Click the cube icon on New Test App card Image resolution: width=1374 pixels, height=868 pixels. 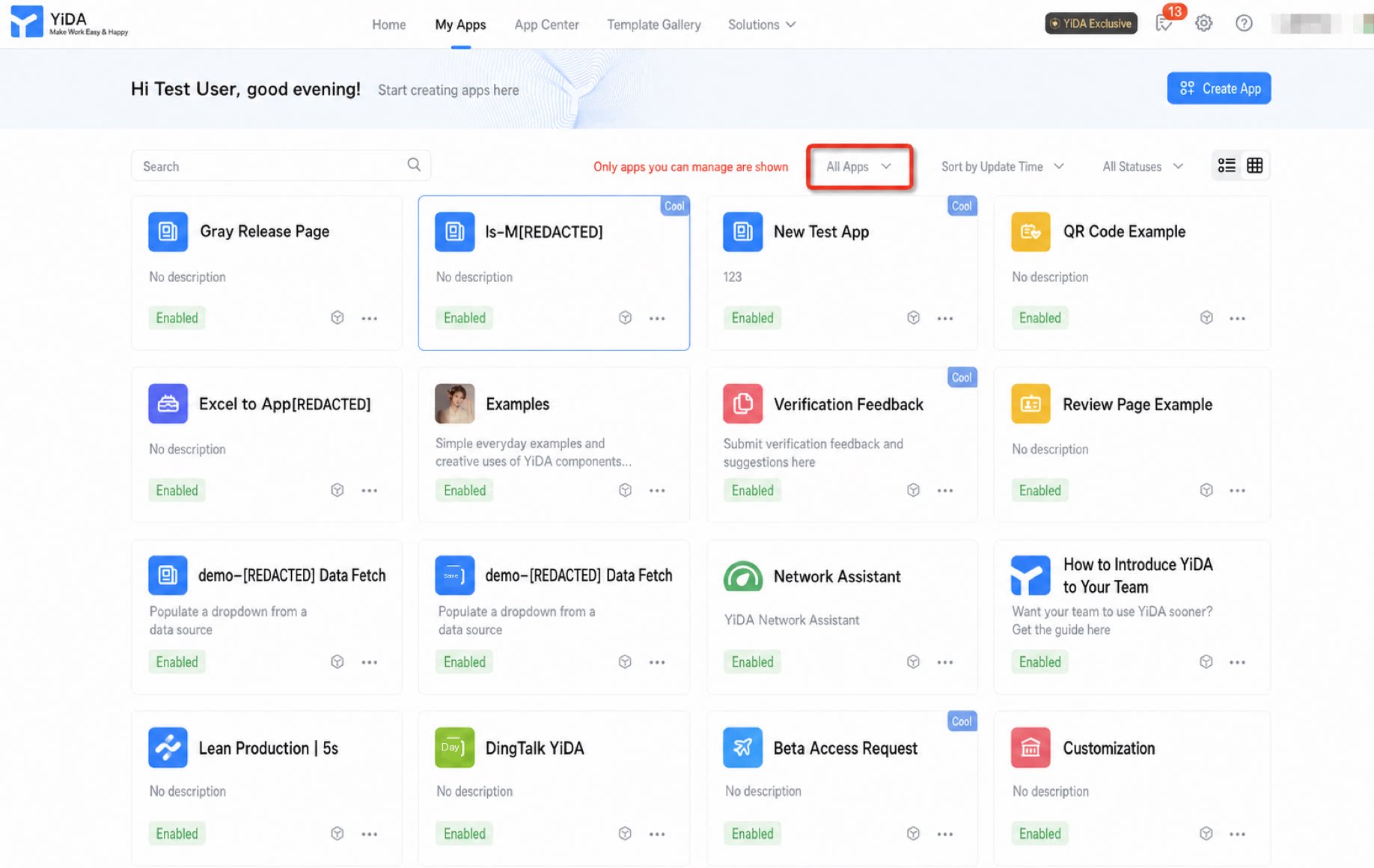tap(913, 318)
